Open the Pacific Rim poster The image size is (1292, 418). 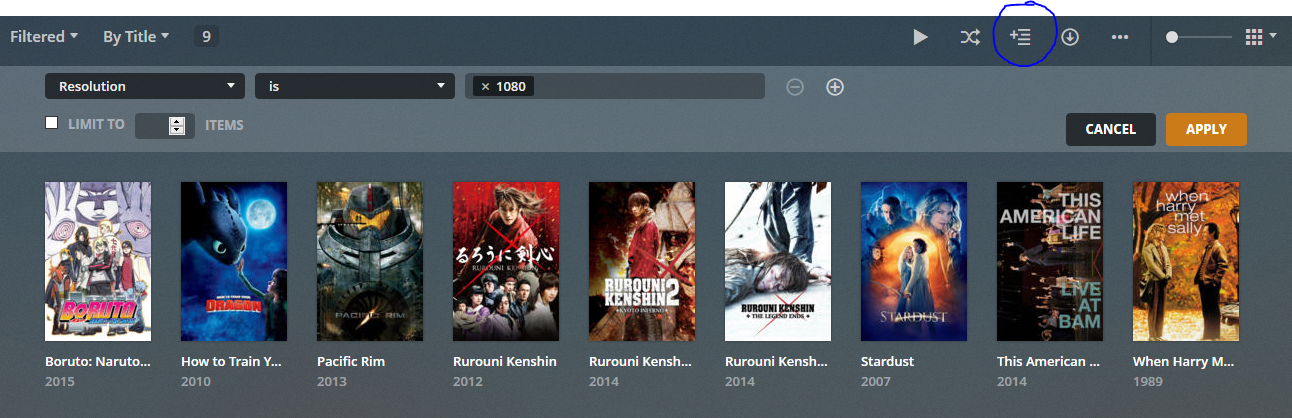(x=370, y=261)
